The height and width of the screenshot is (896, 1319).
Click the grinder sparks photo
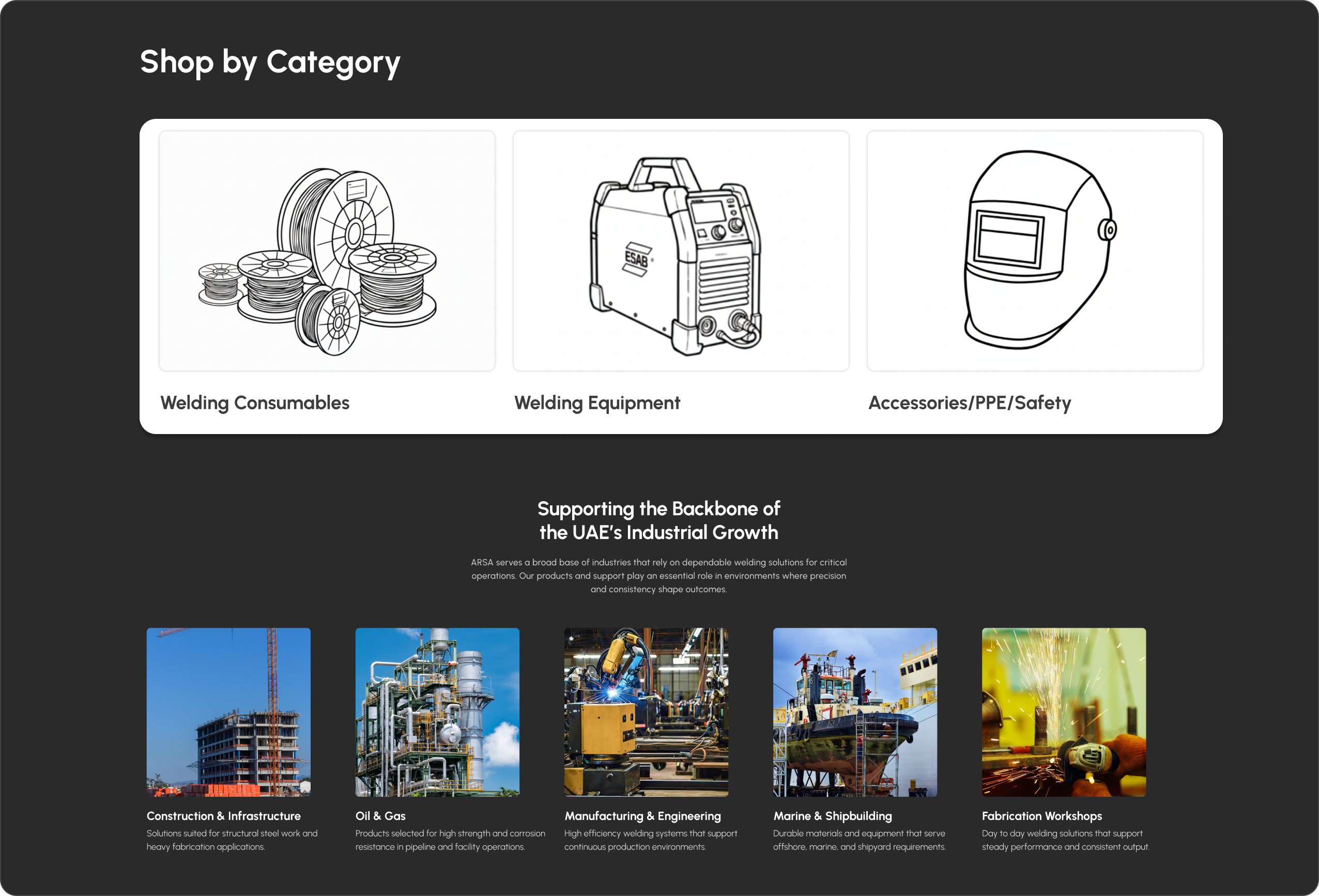[1064, 712]
